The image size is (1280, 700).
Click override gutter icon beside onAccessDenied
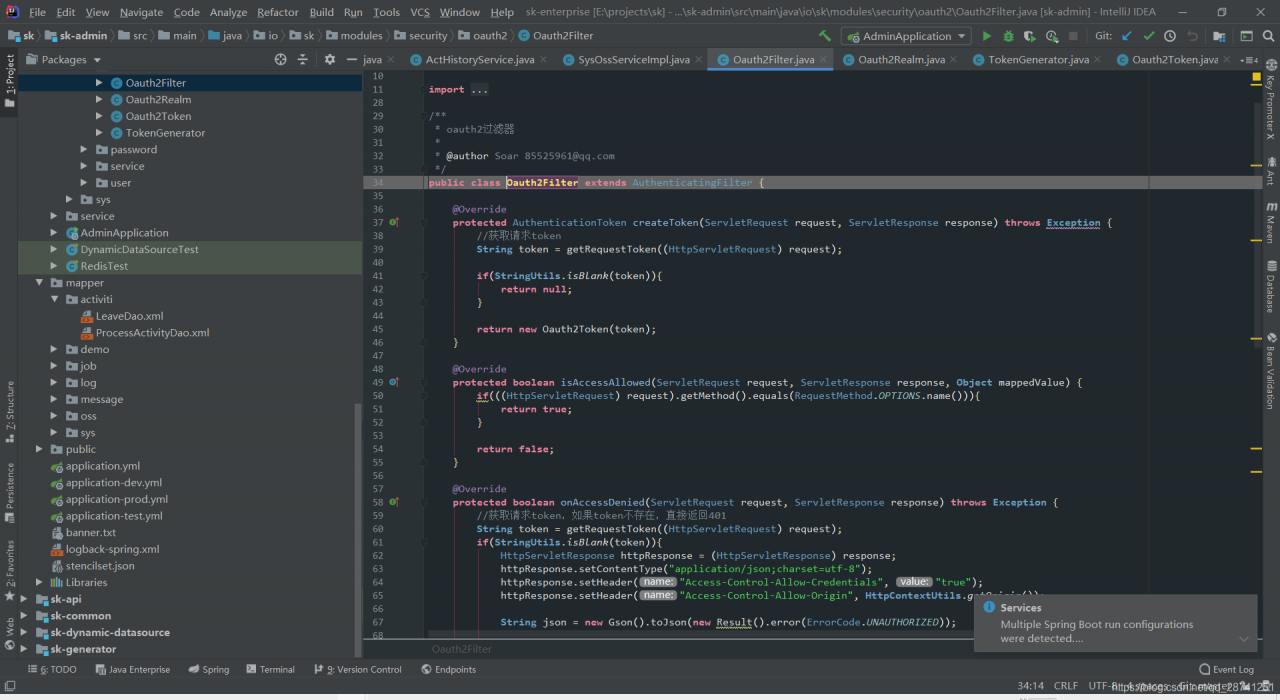pos(394,502)
